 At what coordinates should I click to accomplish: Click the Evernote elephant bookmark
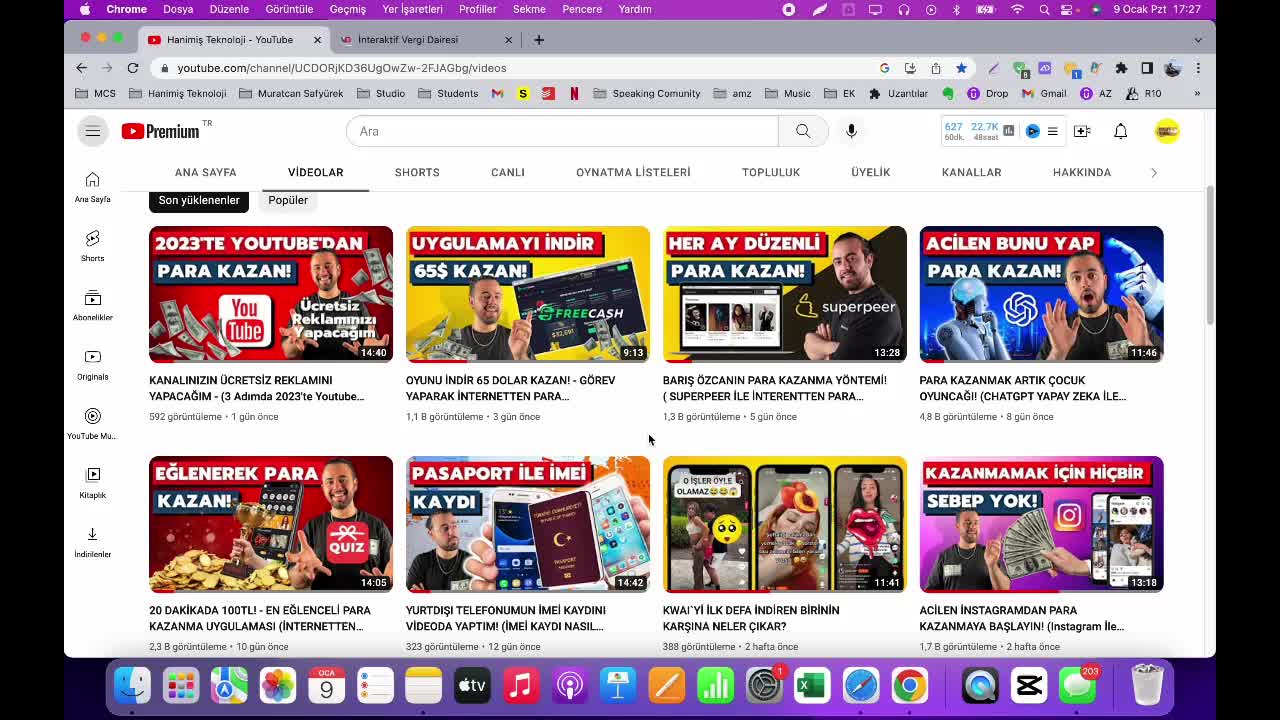point(948,93)
